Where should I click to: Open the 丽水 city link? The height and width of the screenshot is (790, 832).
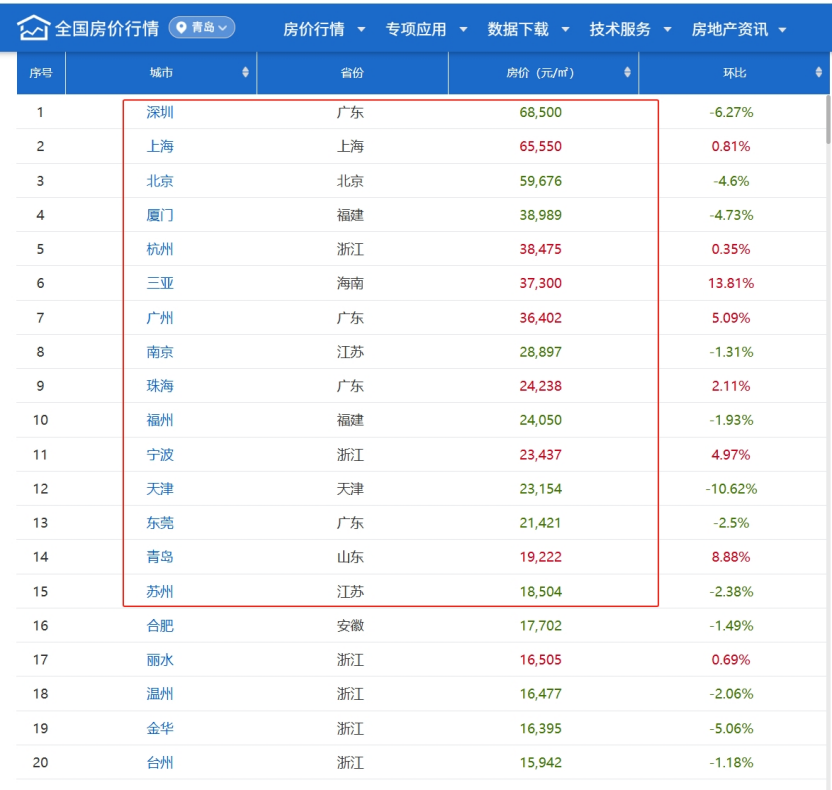coord(160,659)
